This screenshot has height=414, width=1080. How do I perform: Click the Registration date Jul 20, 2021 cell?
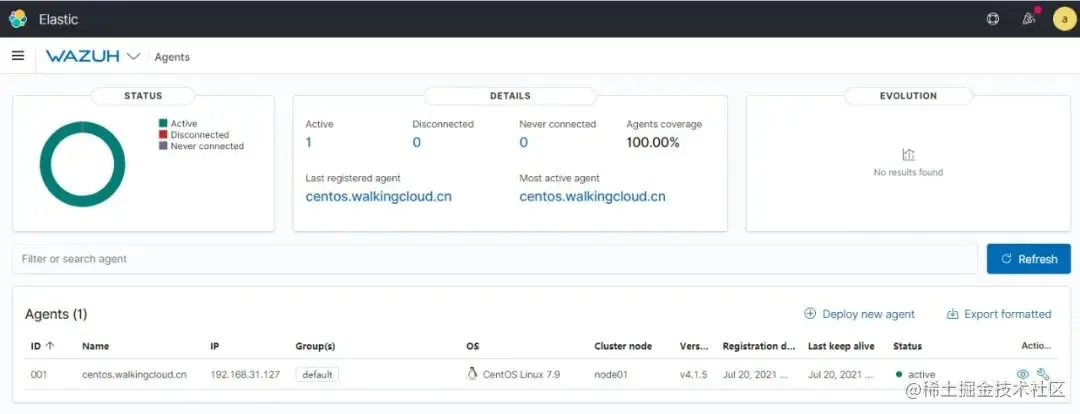(755, 375)
